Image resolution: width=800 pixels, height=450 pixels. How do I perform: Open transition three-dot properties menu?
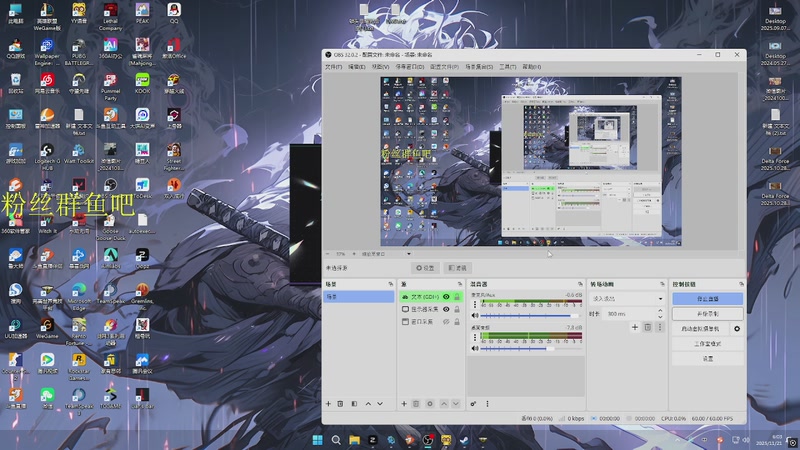[660, 327]
